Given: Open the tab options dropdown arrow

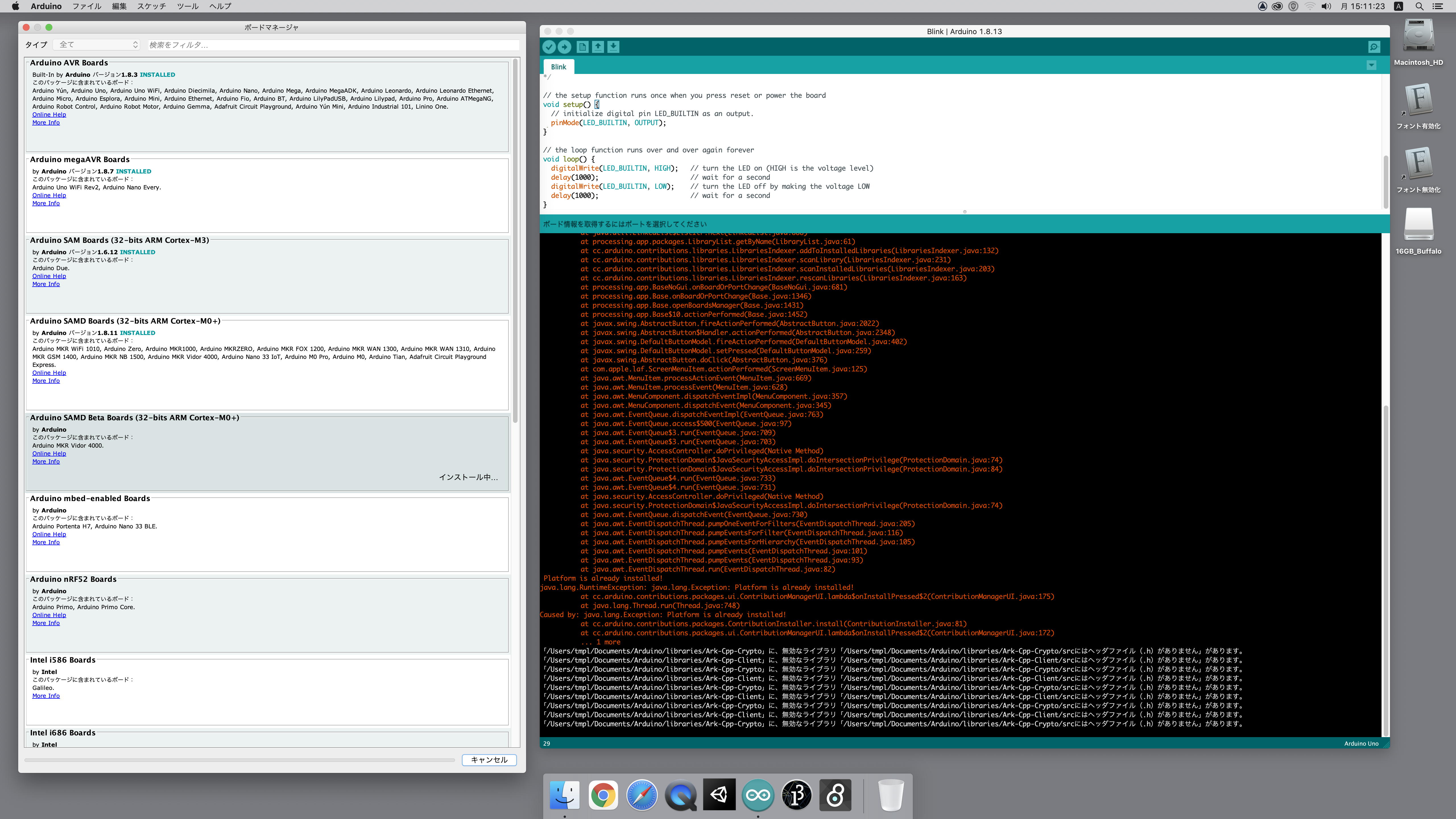Looking at the screenshot, I should [x=1371, y=66].
